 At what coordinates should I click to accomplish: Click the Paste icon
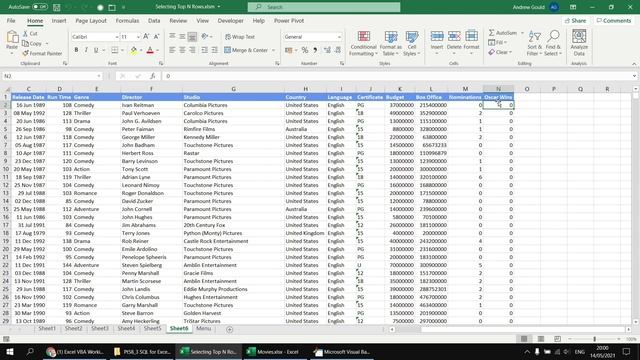12,38
